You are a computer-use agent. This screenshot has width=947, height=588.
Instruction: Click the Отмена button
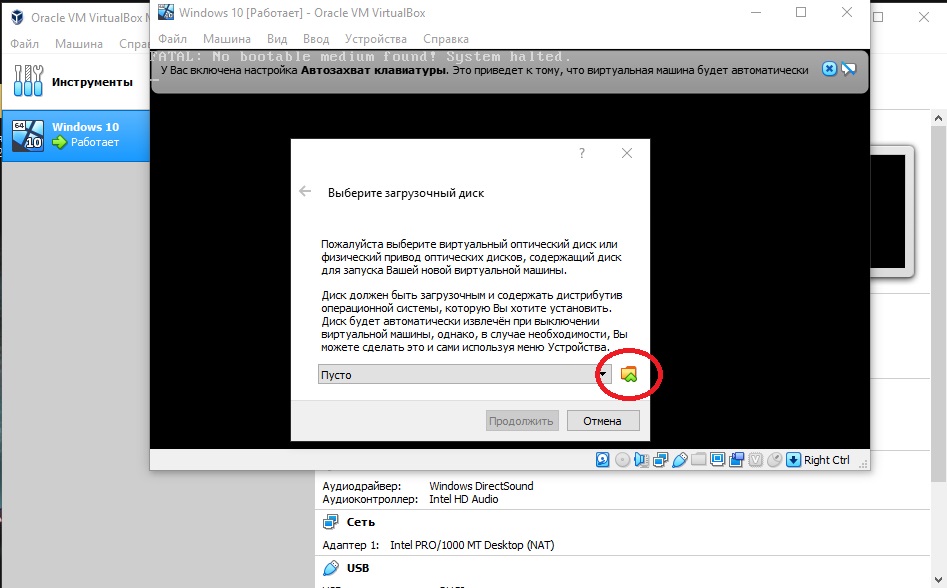pos(602,420)
